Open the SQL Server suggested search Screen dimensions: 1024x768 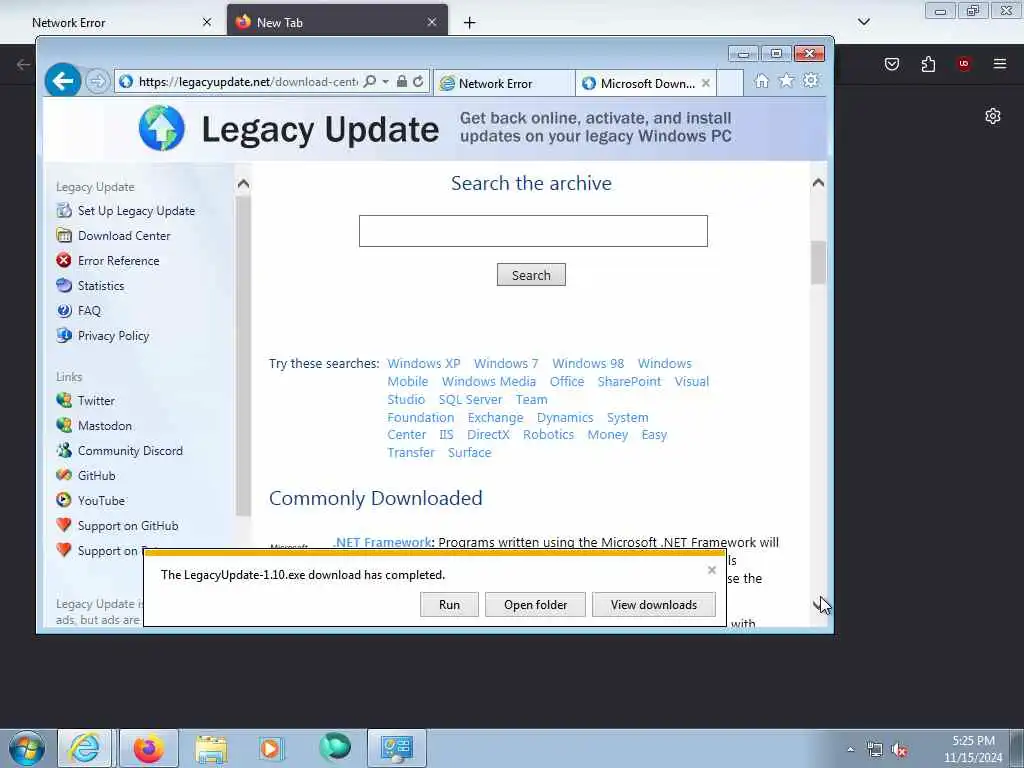[x=470, y=400]
